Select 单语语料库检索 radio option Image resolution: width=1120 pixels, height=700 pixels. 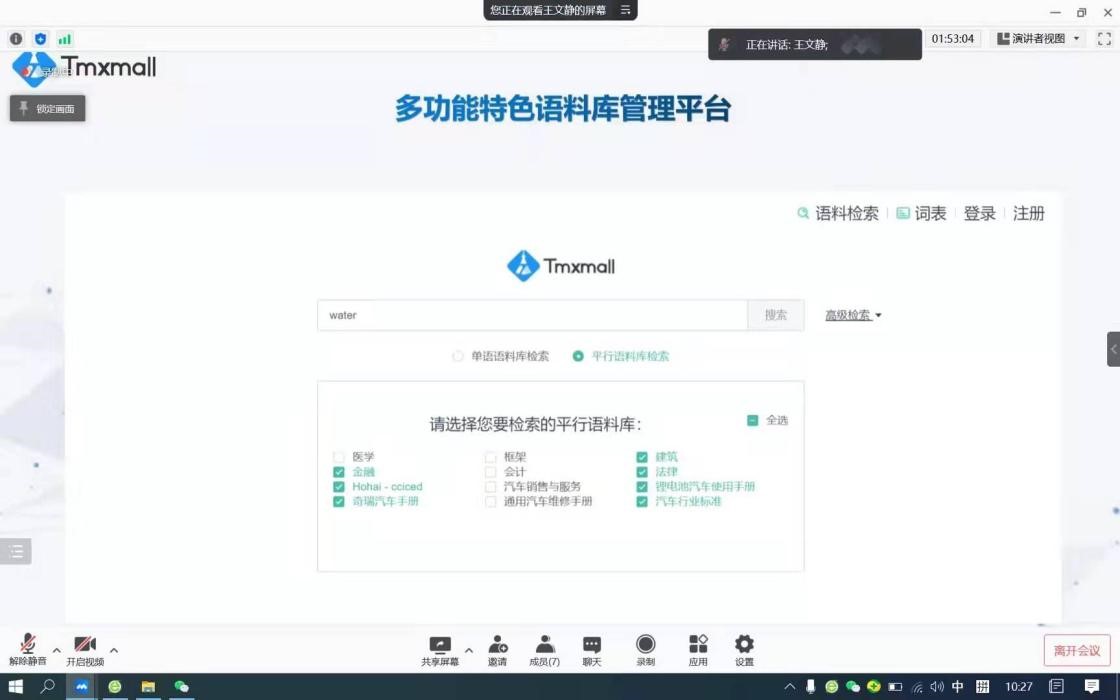(x=458, y=356)
